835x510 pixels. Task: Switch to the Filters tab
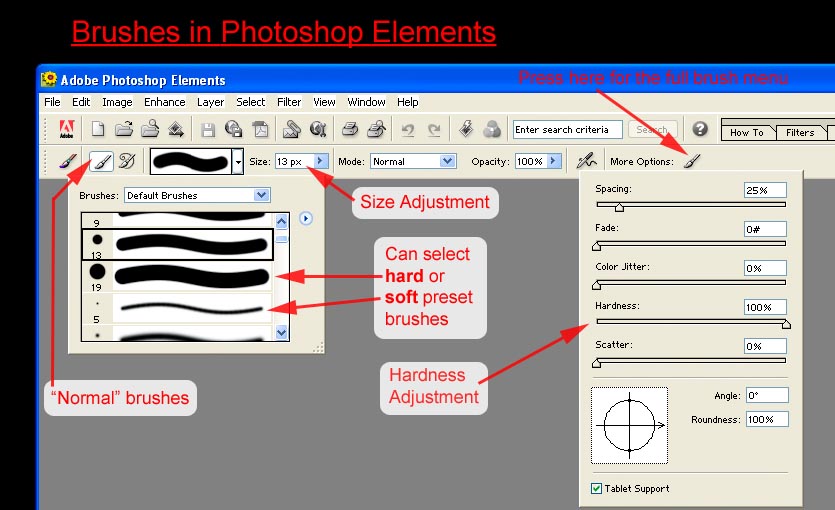point(800,132)
